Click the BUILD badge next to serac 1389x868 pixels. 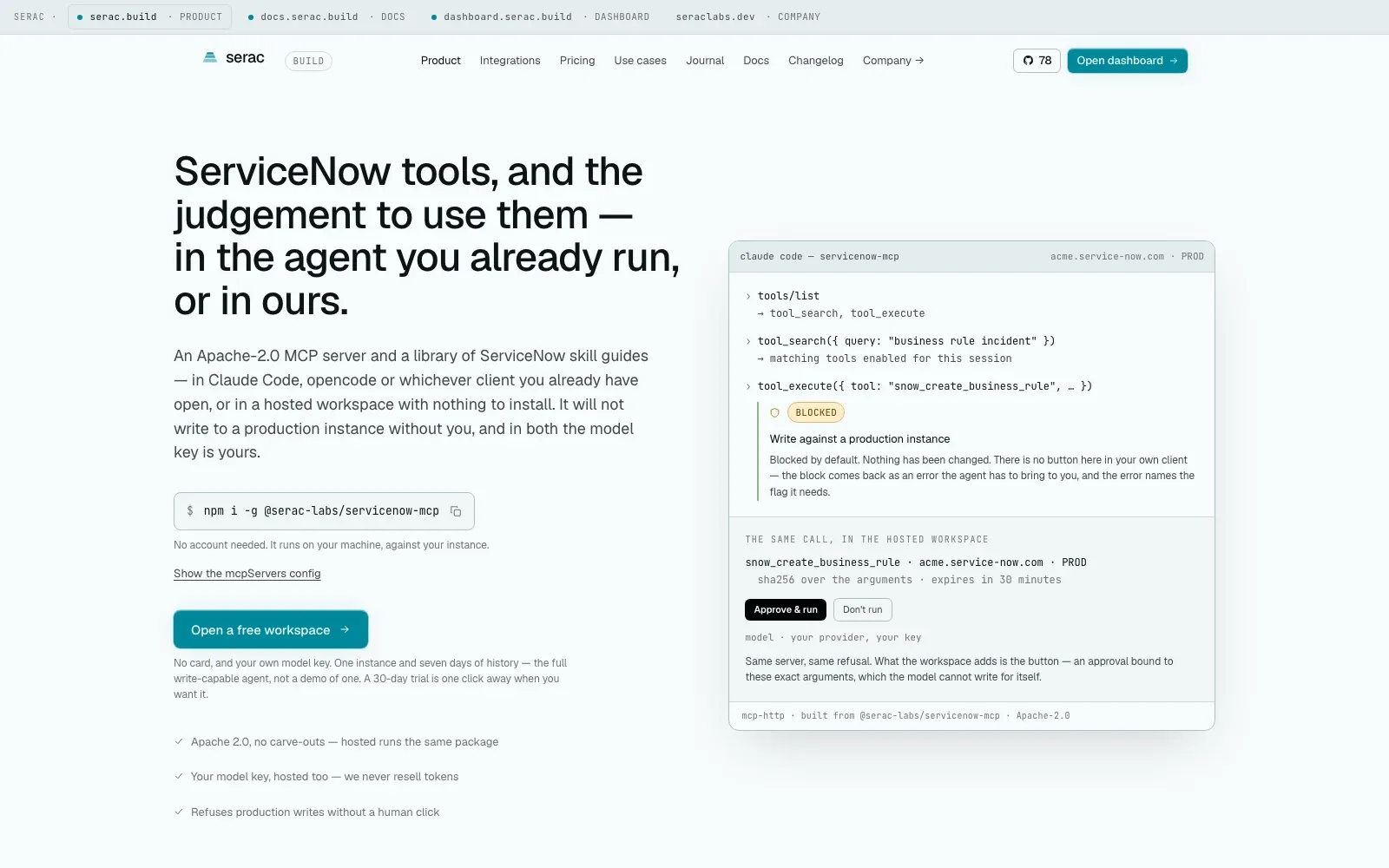pyautogui.click(x=308, y=61)
